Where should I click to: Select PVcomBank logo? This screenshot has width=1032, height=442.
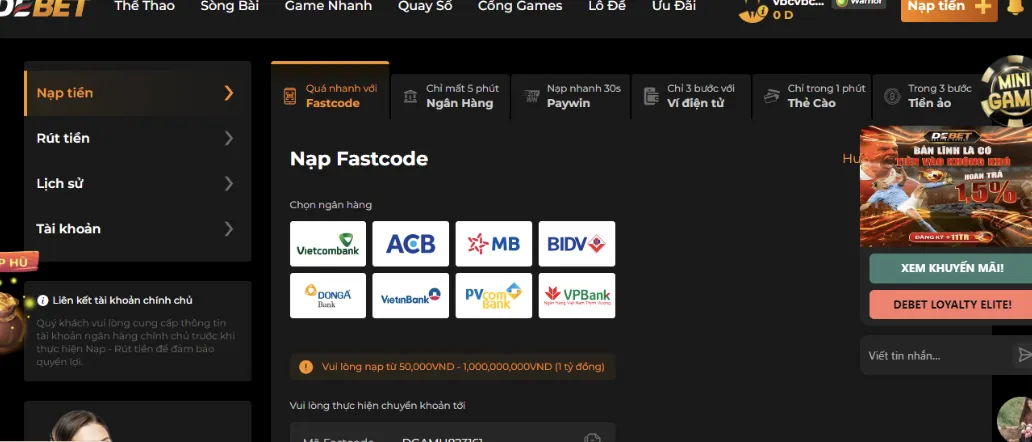[x=493, y=296]
